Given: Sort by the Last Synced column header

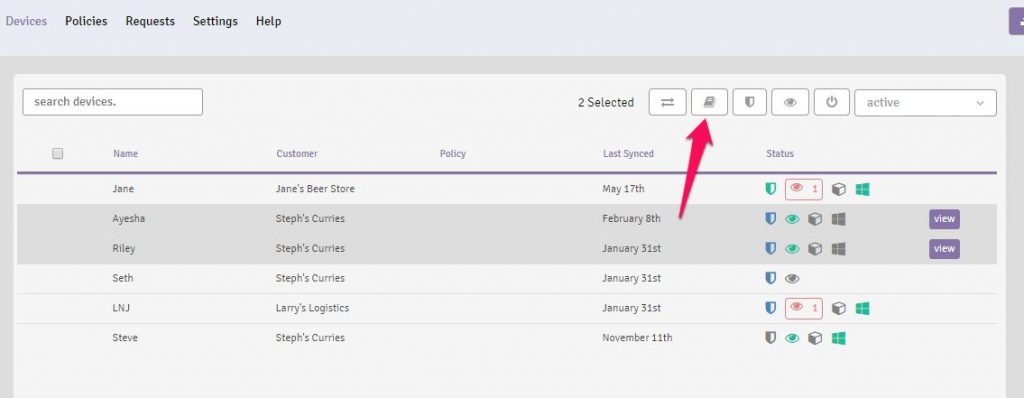Looking at the screenshot, I should (x=628, y=154).
